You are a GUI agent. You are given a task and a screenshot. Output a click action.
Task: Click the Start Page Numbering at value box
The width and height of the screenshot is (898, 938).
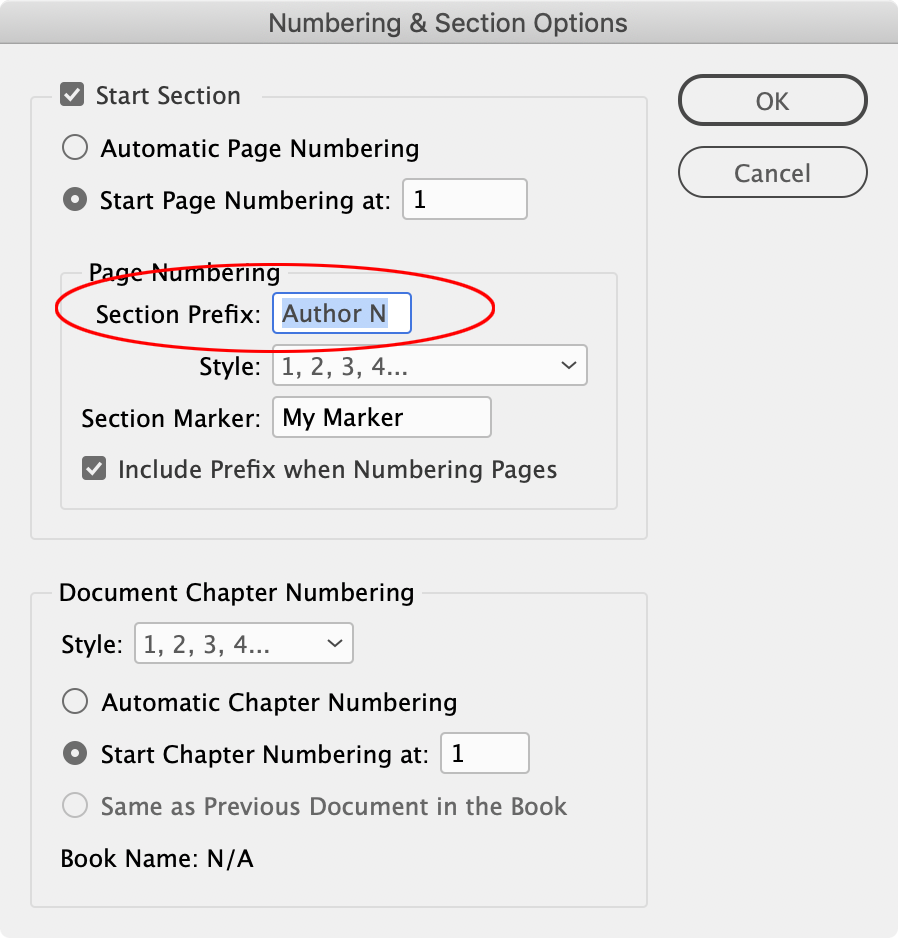click(x=464, y=199)
